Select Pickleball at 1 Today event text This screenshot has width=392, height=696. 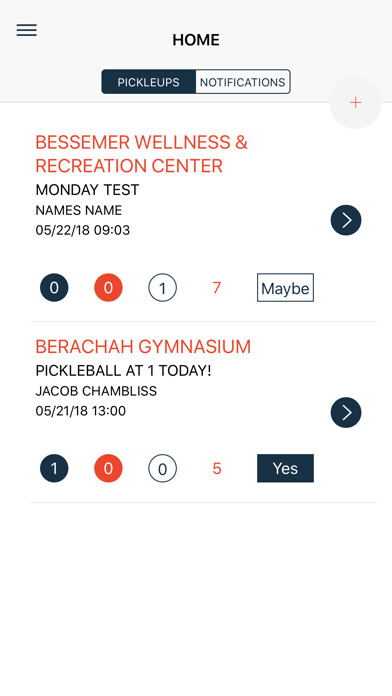(123, 371)
